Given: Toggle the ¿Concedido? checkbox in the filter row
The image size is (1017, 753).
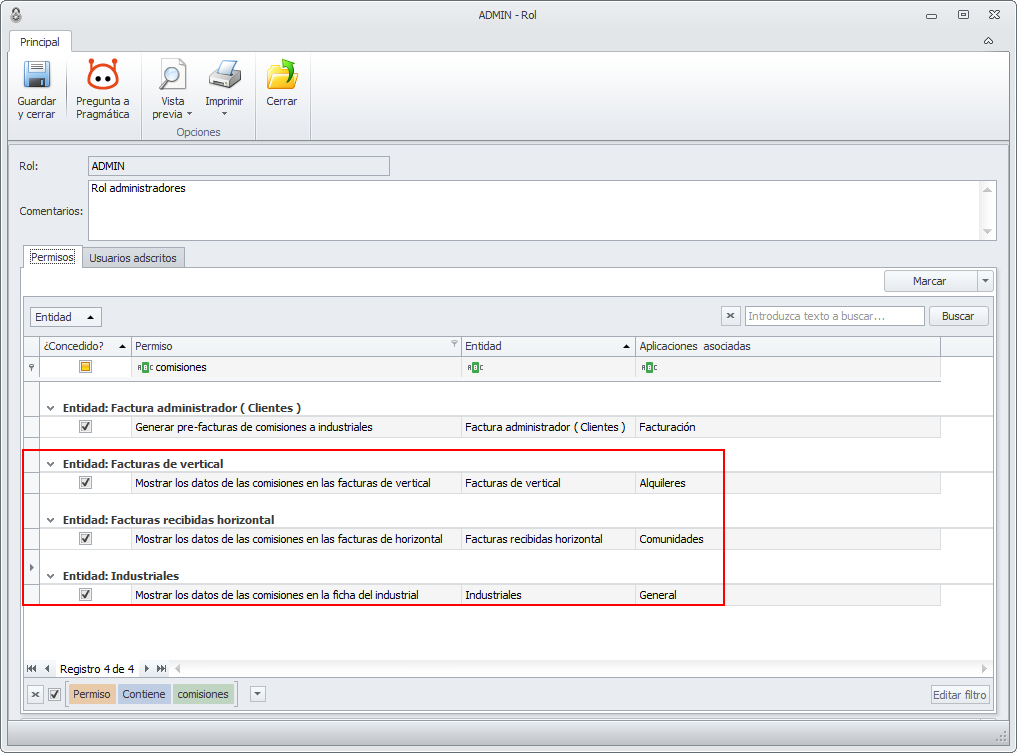Looking at the screenshot, I should tap(85, 366).
